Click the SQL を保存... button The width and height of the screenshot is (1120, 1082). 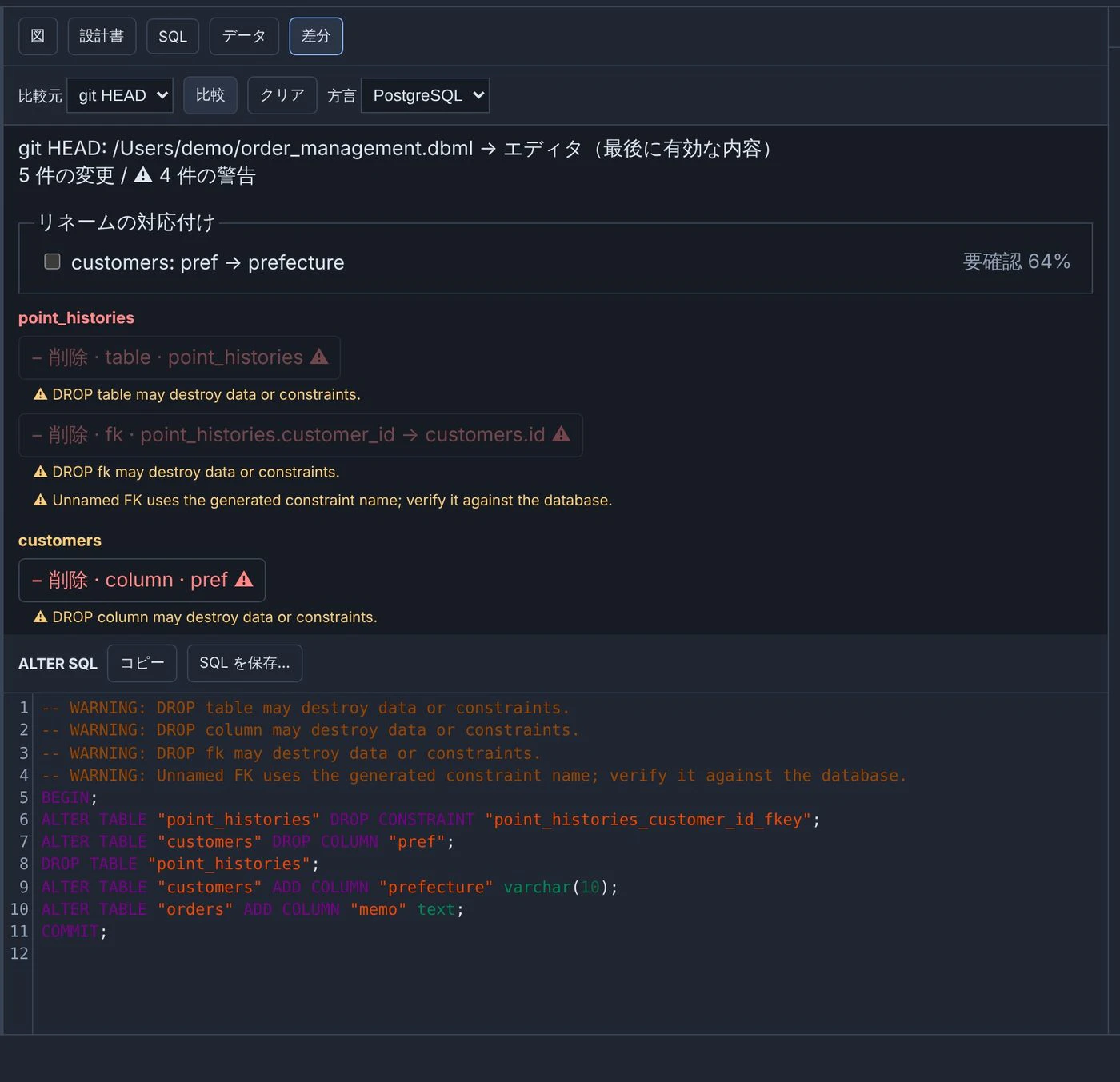pyautogui.click(x=245, y=663)
